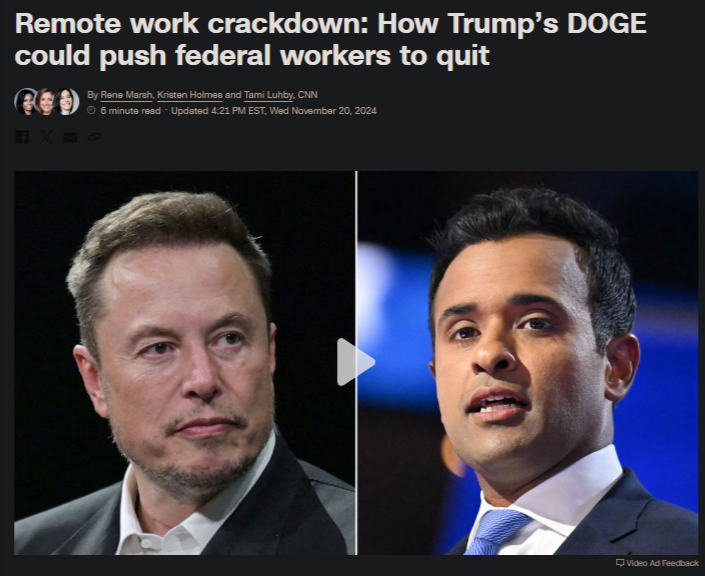
Task: Click first author avatar photo
Action: pyautogui.click(x=26, y=102)
